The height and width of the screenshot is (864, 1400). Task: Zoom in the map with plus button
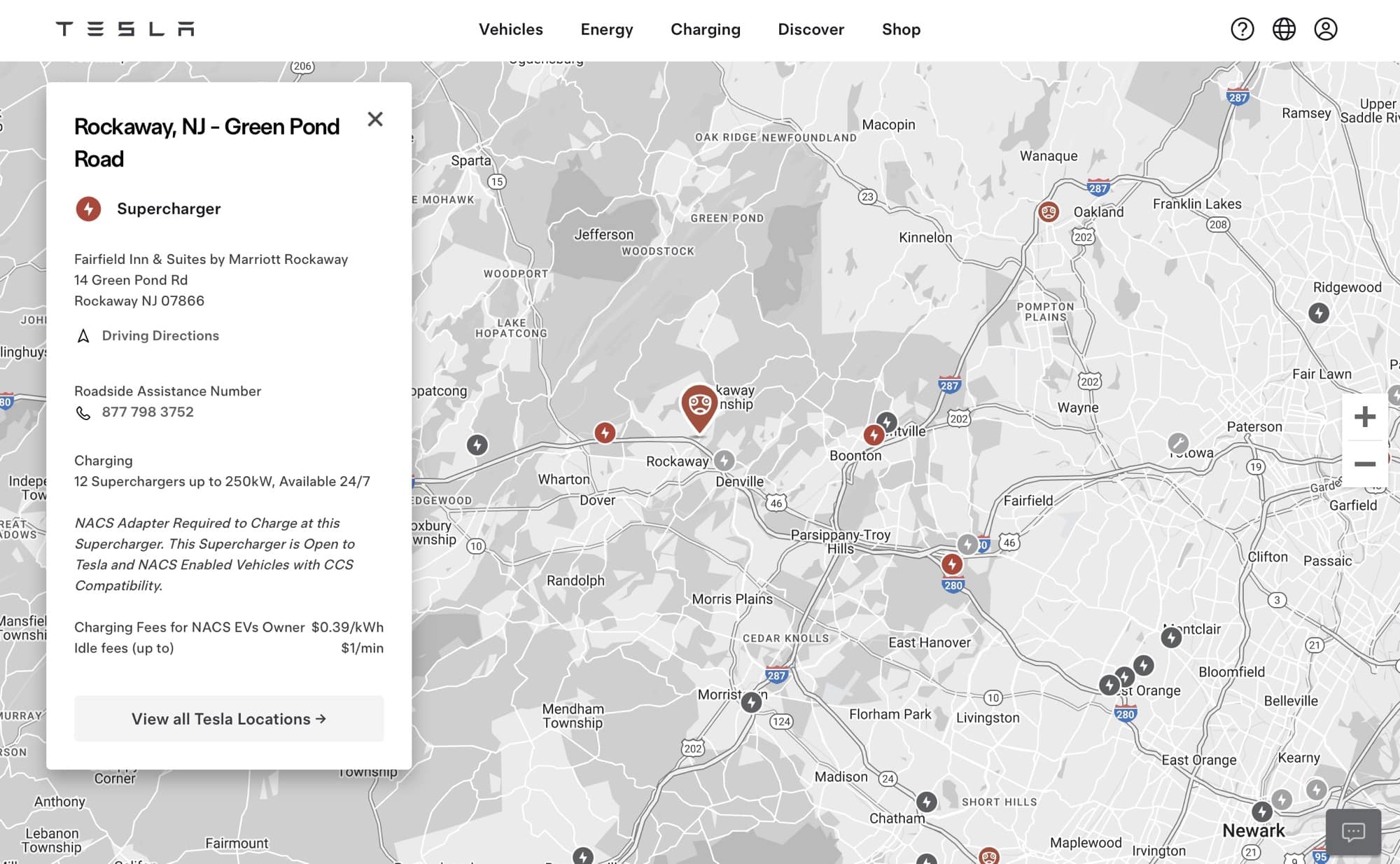tap(1364, 417)
